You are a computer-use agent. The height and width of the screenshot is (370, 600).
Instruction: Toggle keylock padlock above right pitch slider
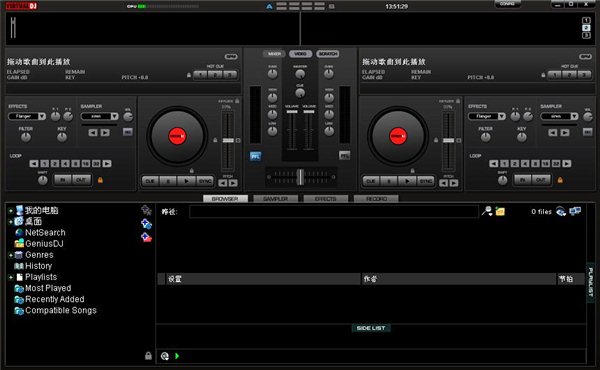tap(458, 101)
